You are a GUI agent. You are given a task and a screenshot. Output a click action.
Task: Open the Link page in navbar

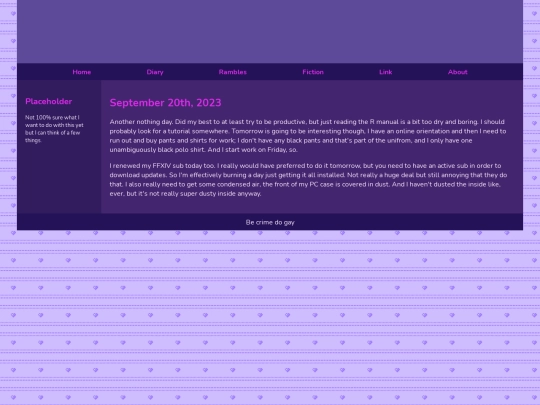pyautogui.click(x=386, y=72)
